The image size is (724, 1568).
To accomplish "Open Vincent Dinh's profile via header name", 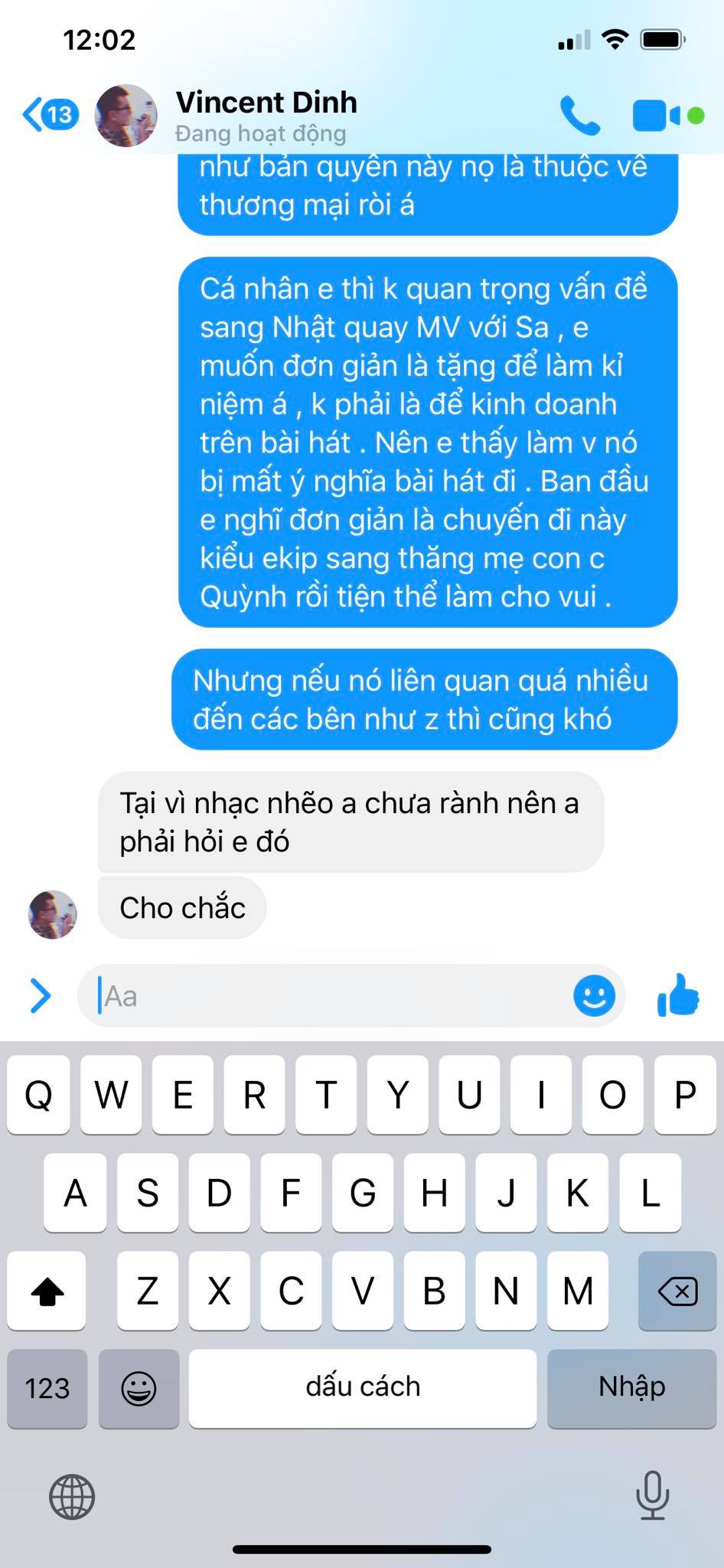I will click(x=266, y=102).
